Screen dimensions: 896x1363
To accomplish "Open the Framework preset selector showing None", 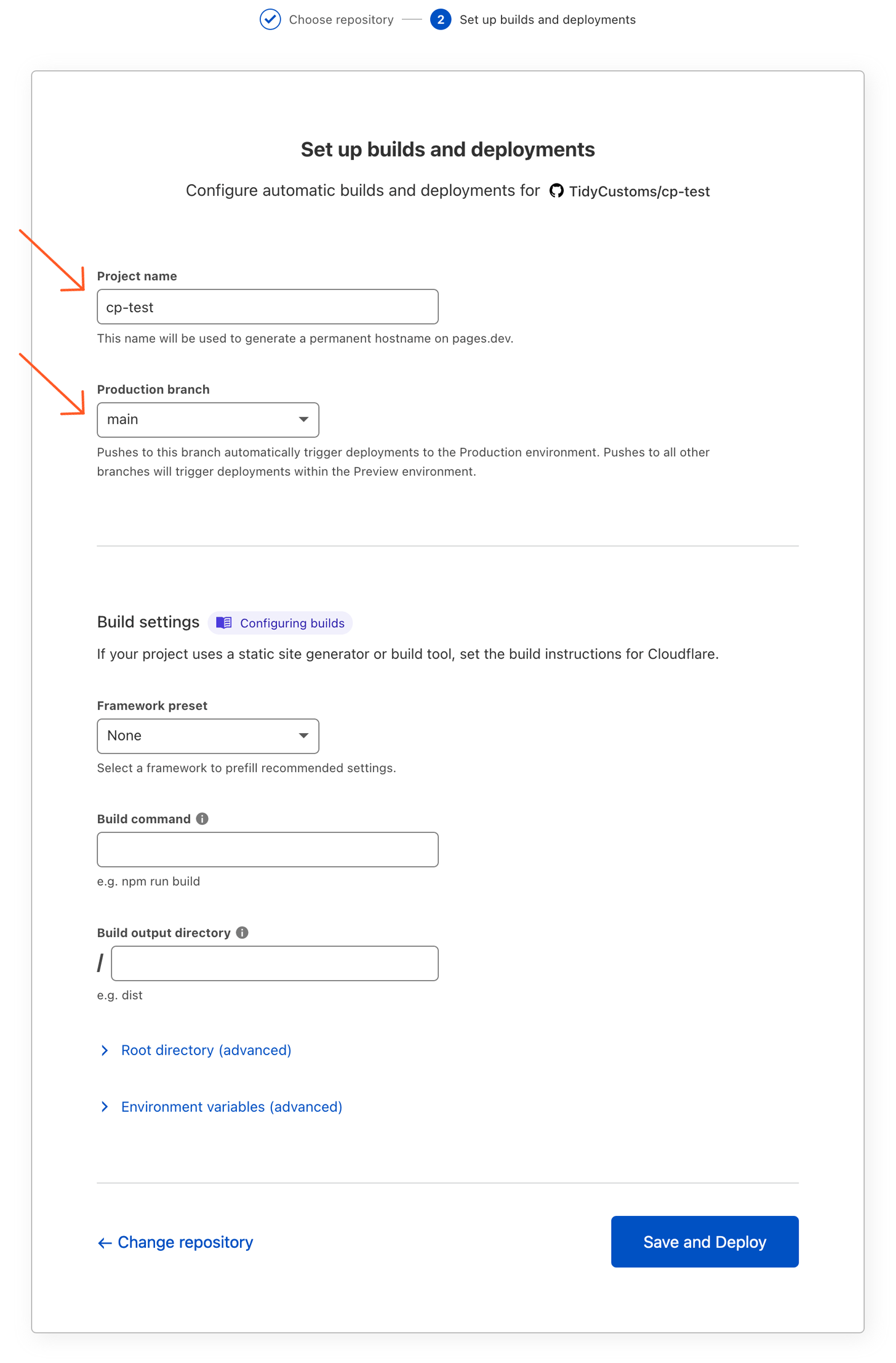I will (x=207, y=736).
